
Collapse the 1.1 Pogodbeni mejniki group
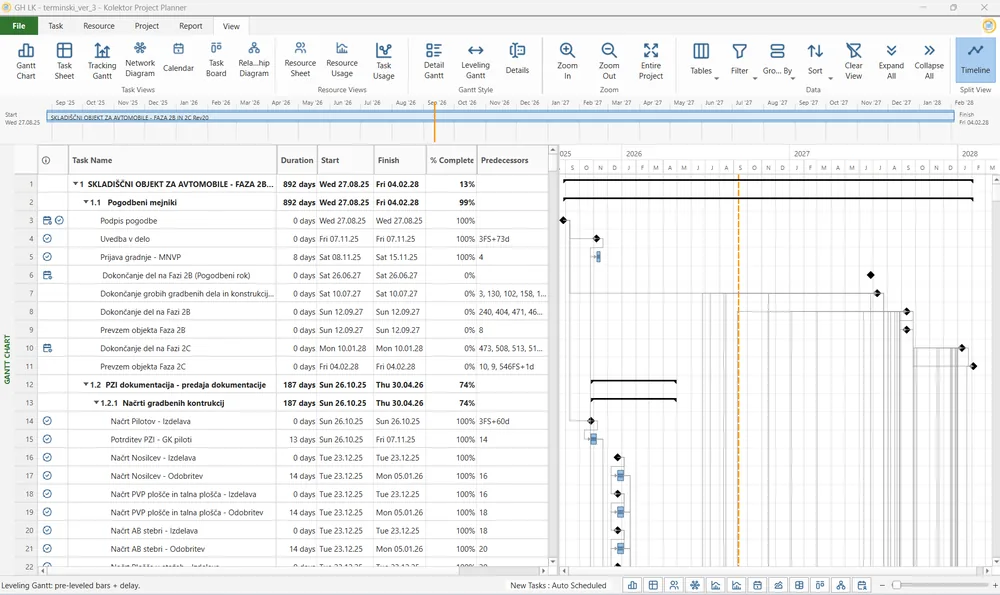click(86, 202)
